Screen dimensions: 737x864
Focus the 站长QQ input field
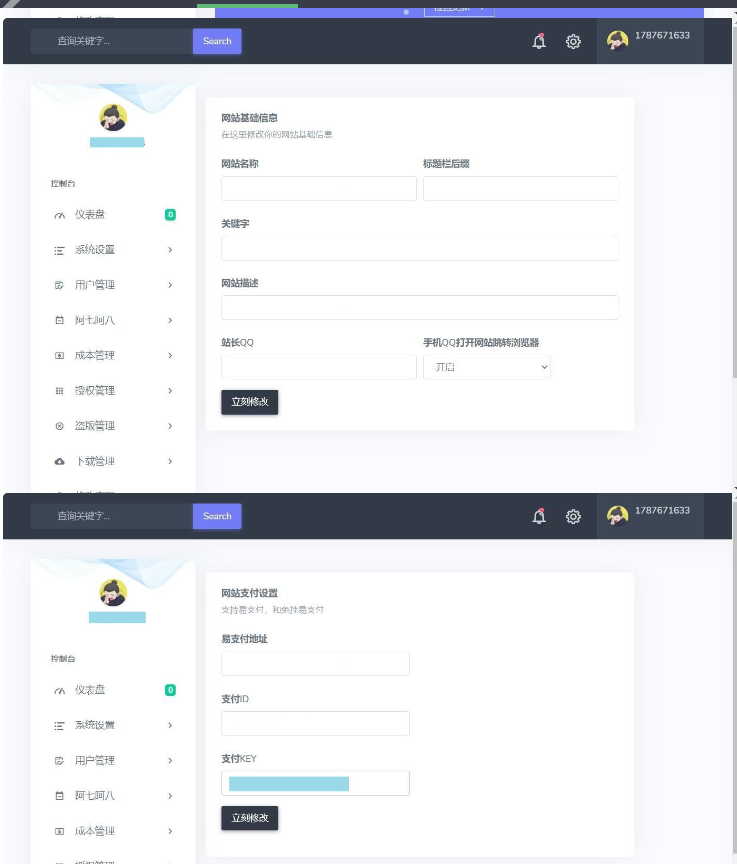coord(319,367)
